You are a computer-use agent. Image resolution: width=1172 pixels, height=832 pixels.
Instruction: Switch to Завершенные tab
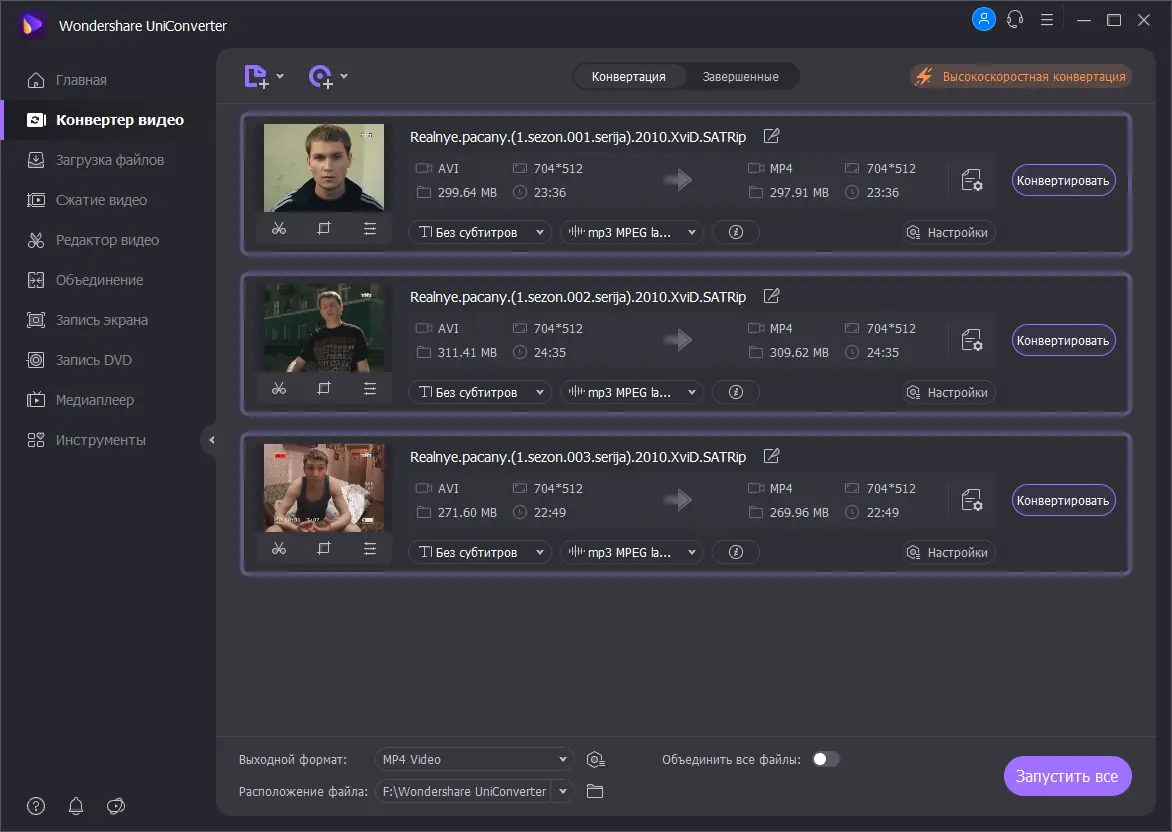pyautogui.click(x=740, y=76)
